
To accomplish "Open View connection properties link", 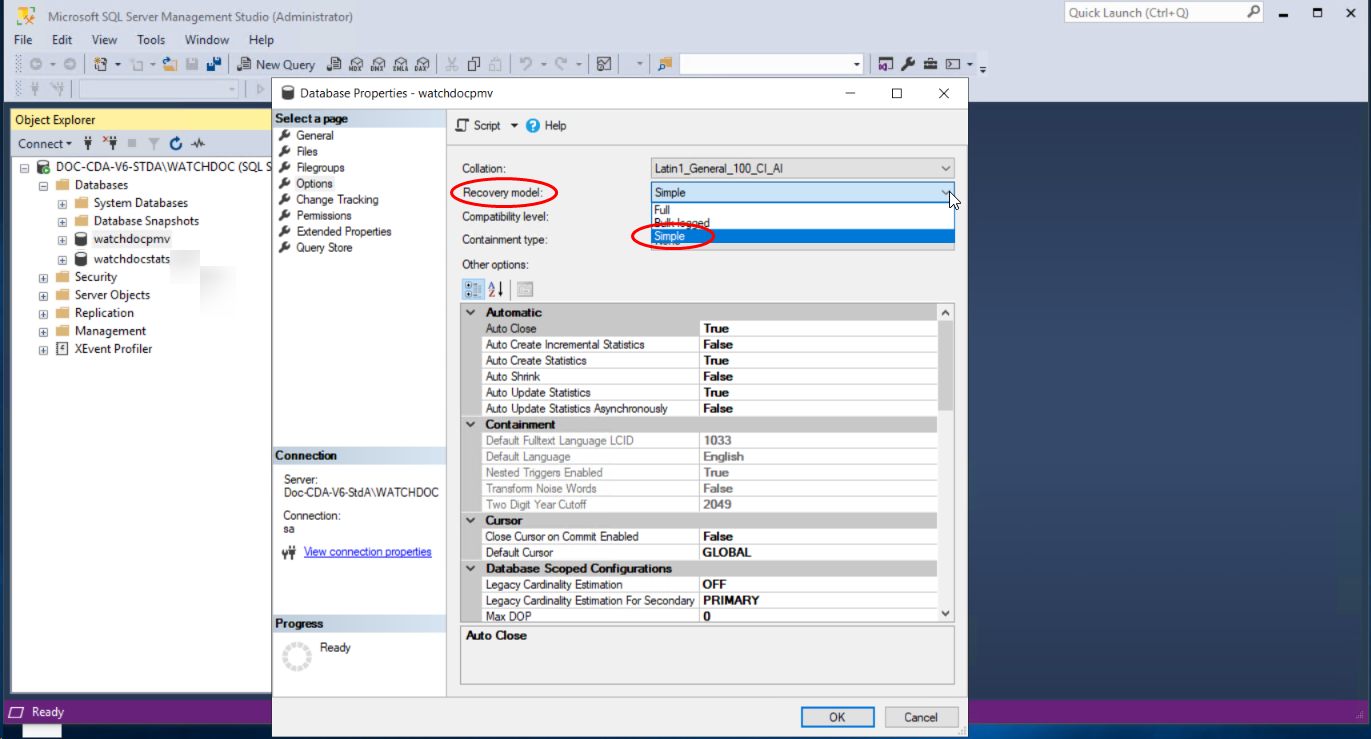I will [x=367, y=552].
